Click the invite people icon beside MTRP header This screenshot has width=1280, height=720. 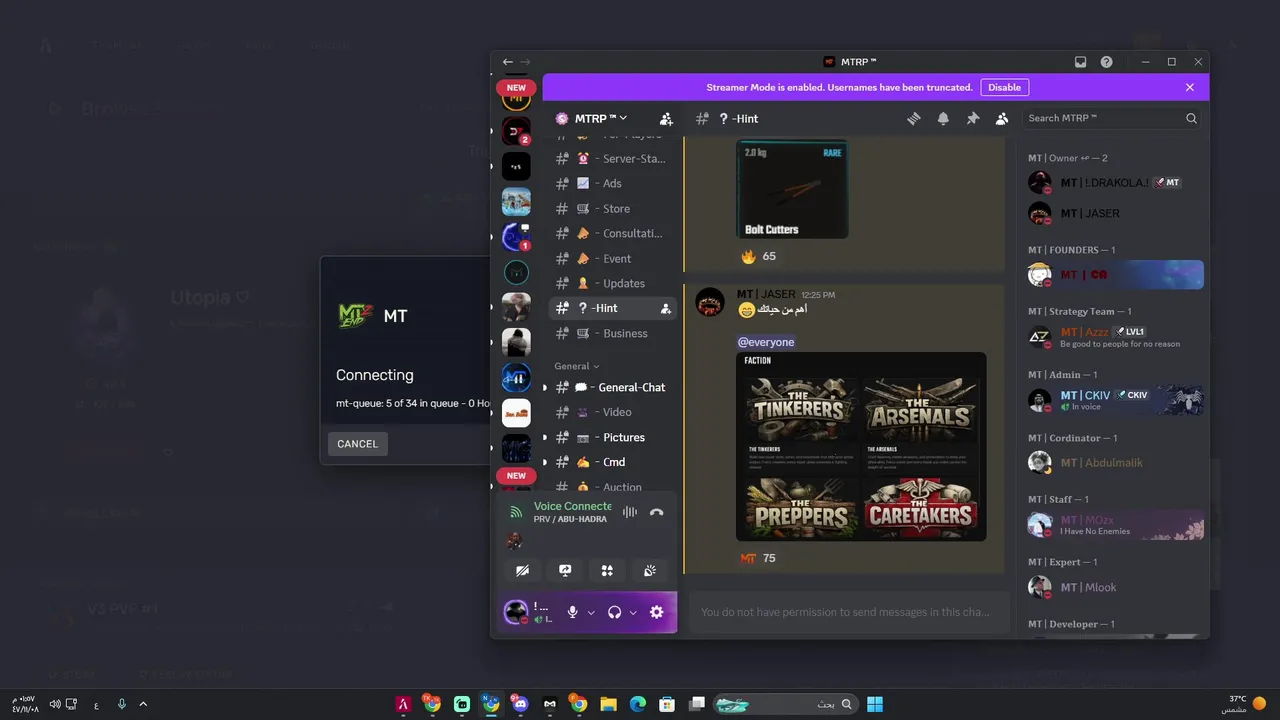click(666, 118)
